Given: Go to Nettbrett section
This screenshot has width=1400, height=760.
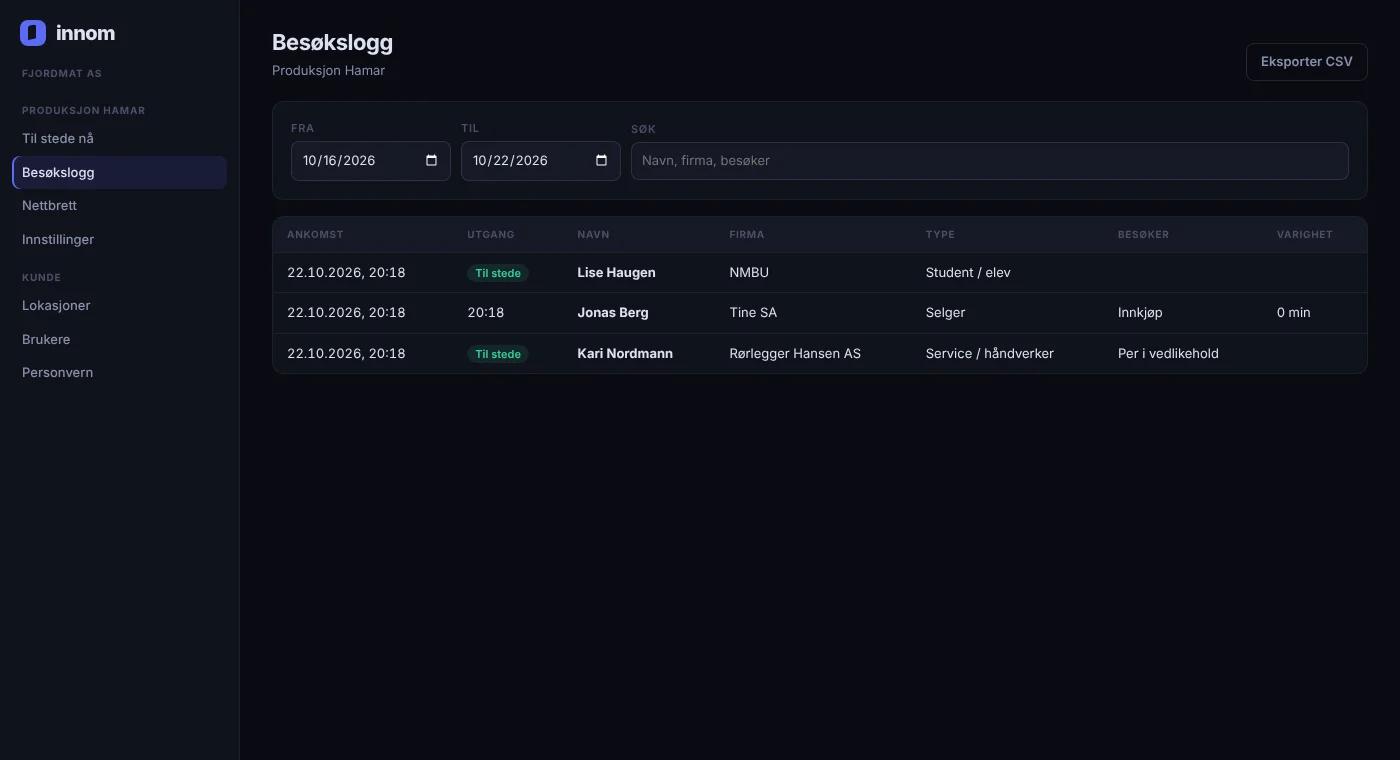Looking at the screenshot, I should point(119,206).
